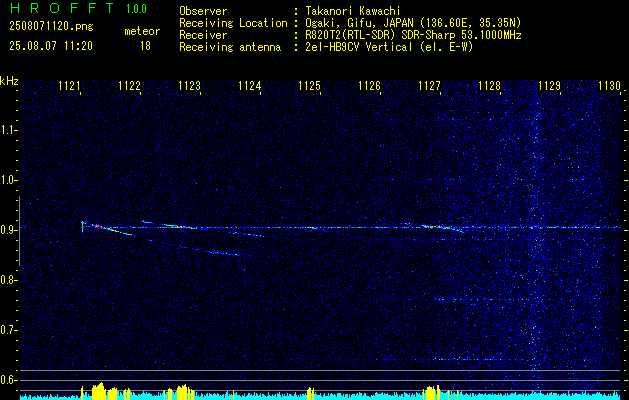This screenshot has width=629, height=400.
Task: Click the meteor label
Action: [x=142, y=31]
